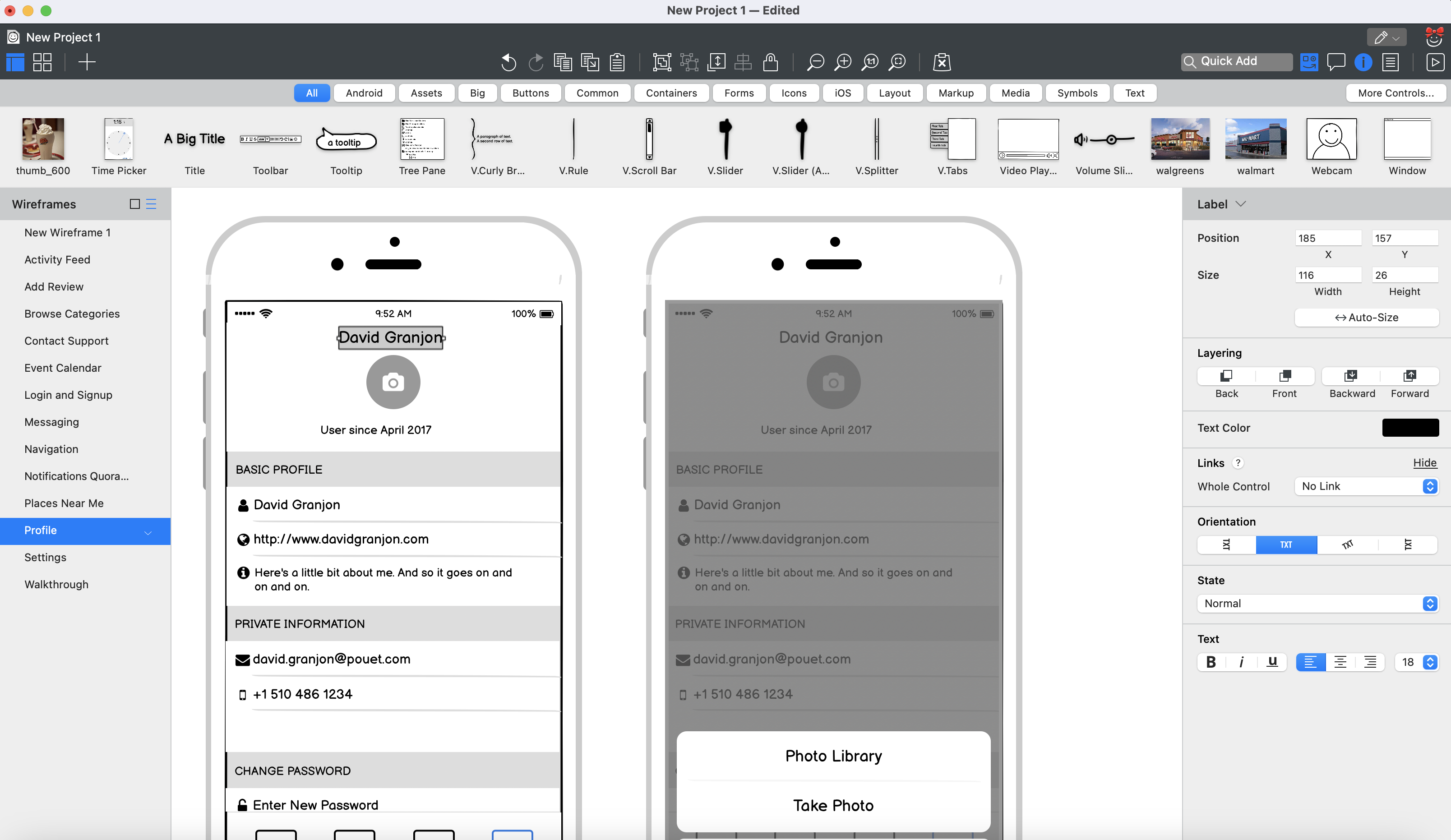
Task: Toggle Bold text formatting
Action: tap(1211, 662)
